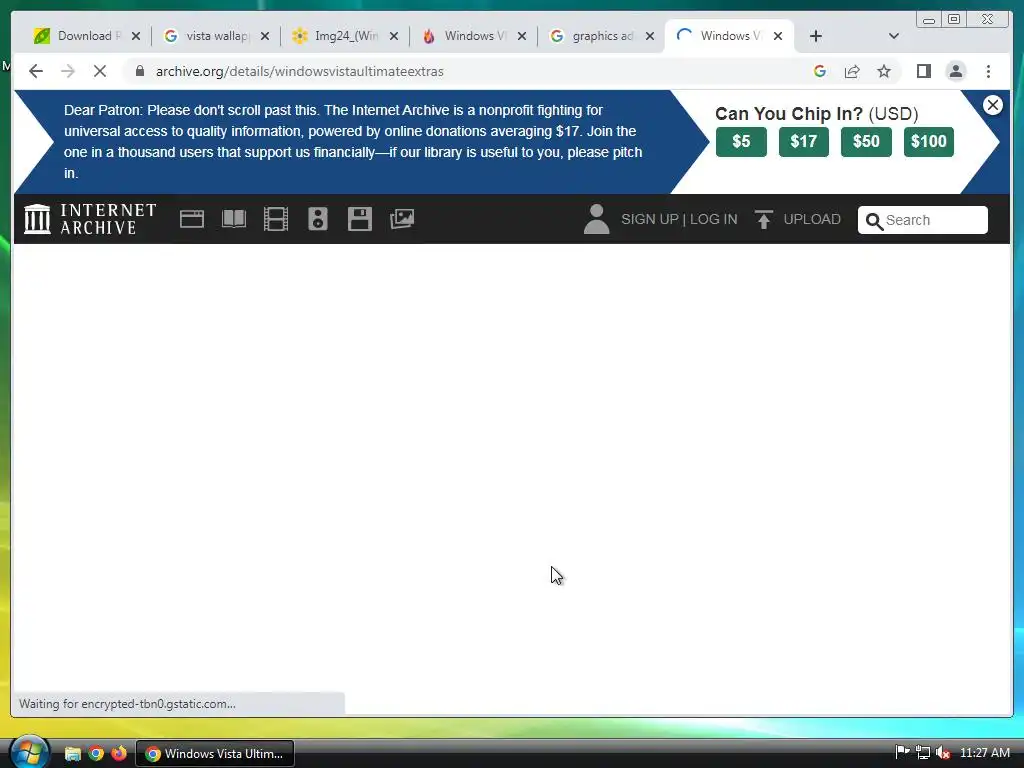Click the flag tray icon
Viewport: 1024px width, 768px height.
tap(903, 753)
